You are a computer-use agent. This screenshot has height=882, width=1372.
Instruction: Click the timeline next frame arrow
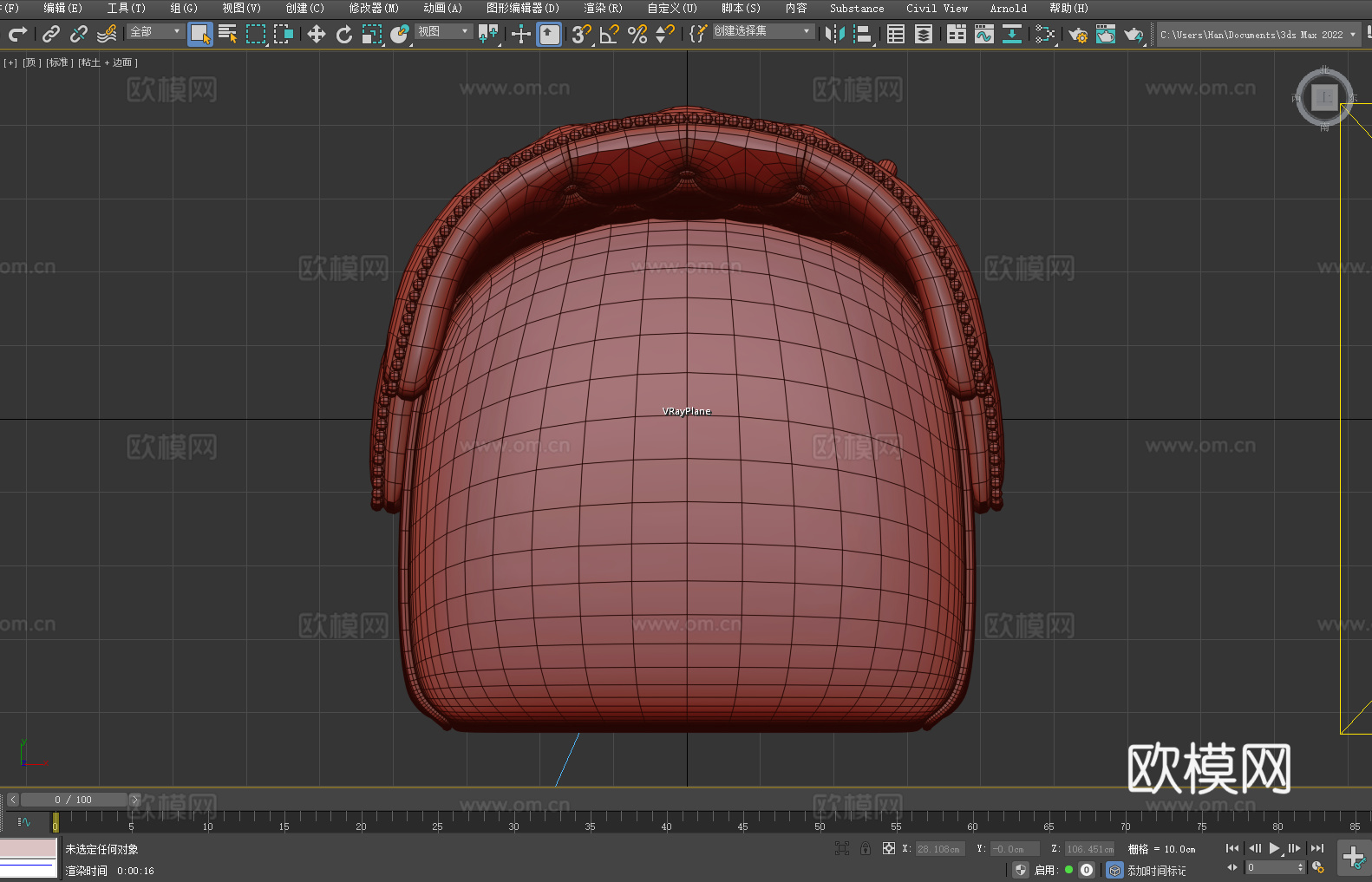pyautogui.click(x=134, y=800)
